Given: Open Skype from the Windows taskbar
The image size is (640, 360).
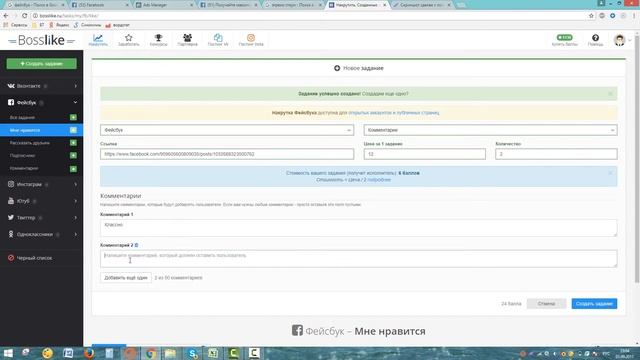Looking at the screenshot, I should tap(192, 353).
